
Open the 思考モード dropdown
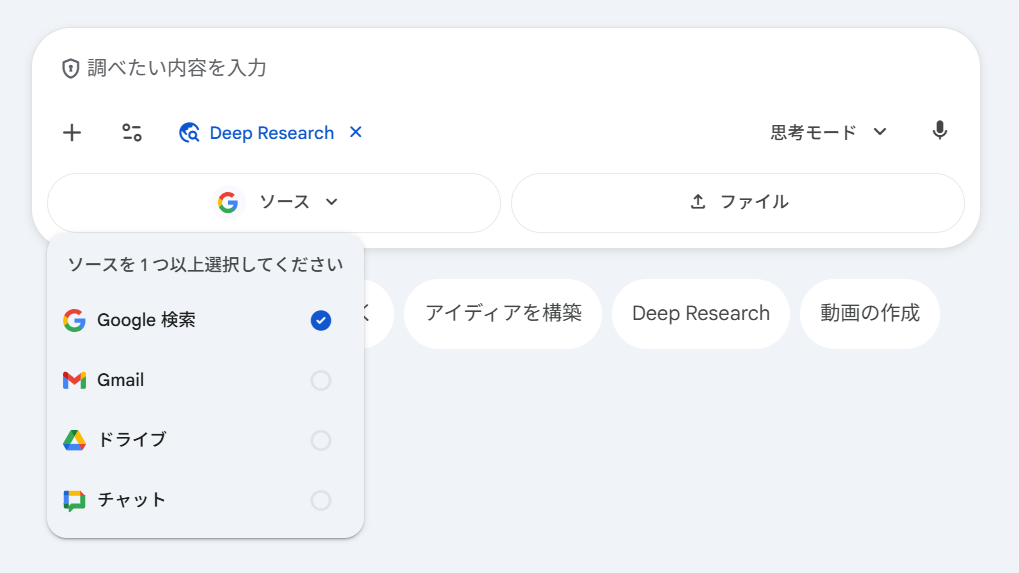(829, 133)
